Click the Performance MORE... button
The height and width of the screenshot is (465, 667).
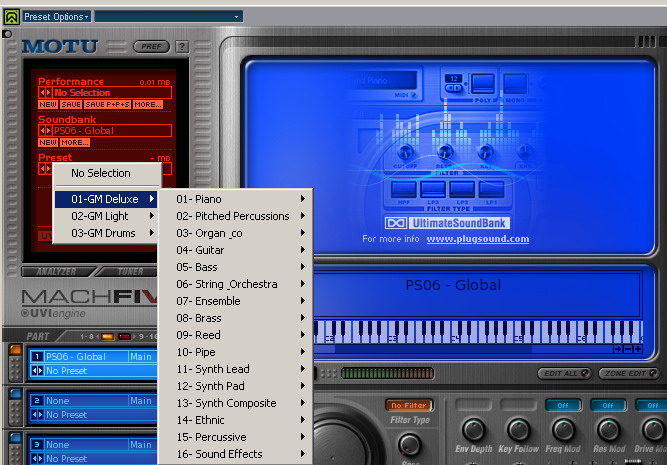(x=148, y=104)
